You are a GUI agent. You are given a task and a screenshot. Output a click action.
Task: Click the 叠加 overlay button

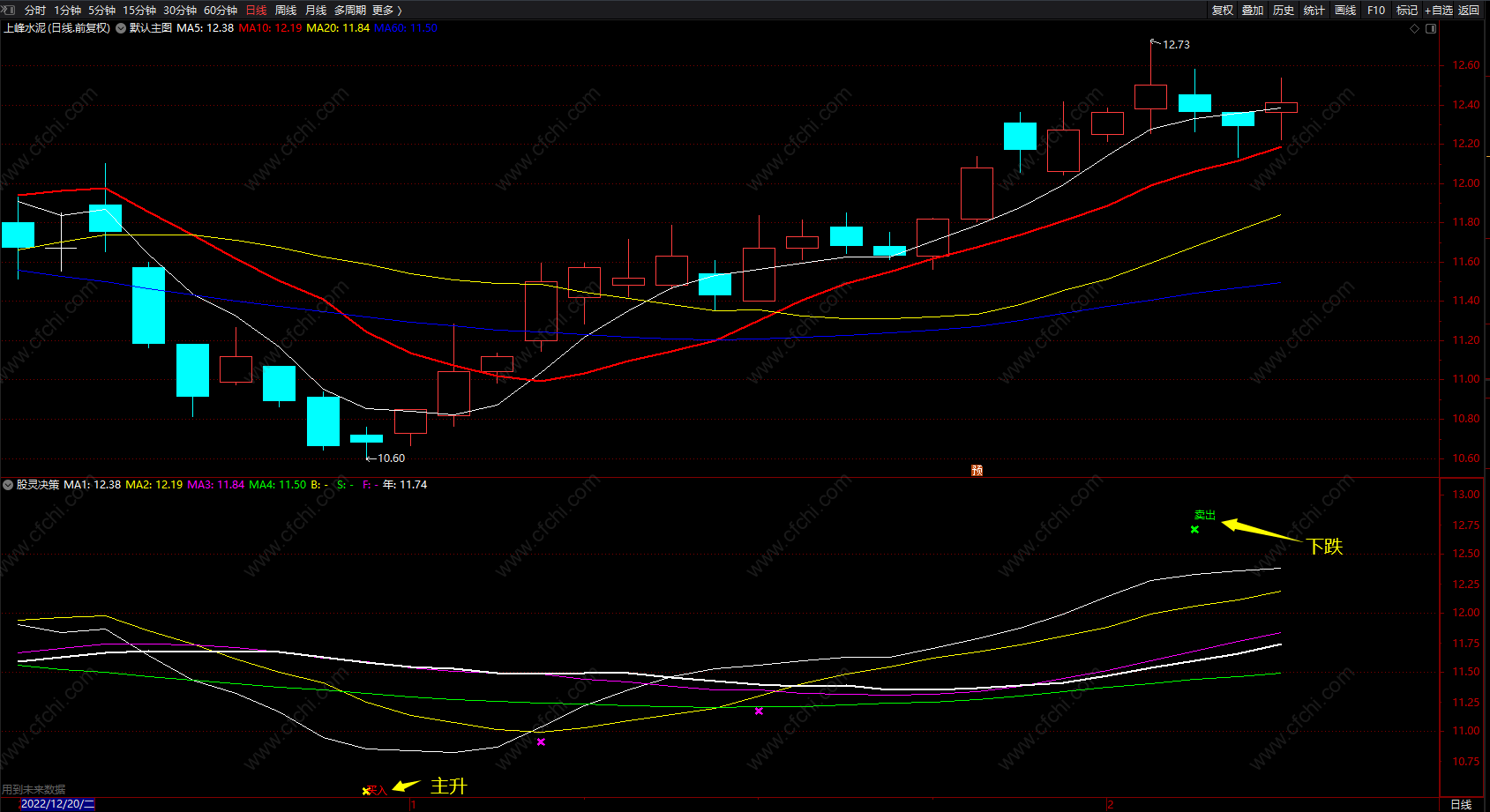pos(1253,11)
